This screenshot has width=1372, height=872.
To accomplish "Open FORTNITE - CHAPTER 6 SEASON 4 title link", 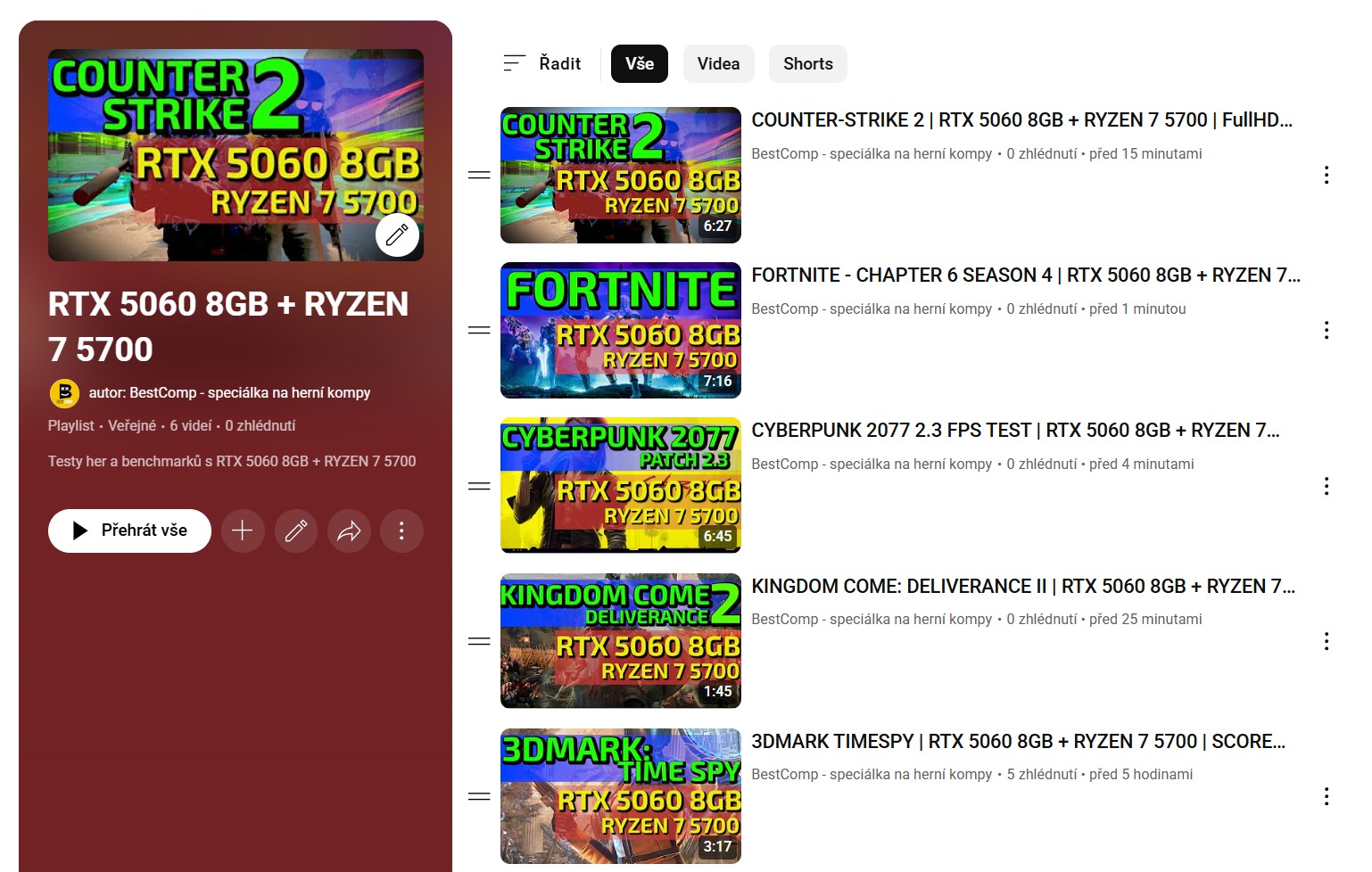I will (x=1026, y=275).
